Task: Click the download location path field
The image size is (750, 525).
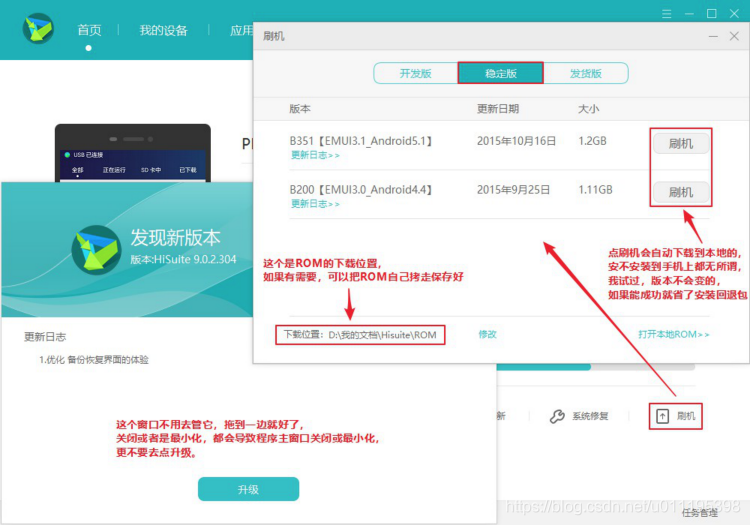Action: pyautogui.click(x=360, y=335)
